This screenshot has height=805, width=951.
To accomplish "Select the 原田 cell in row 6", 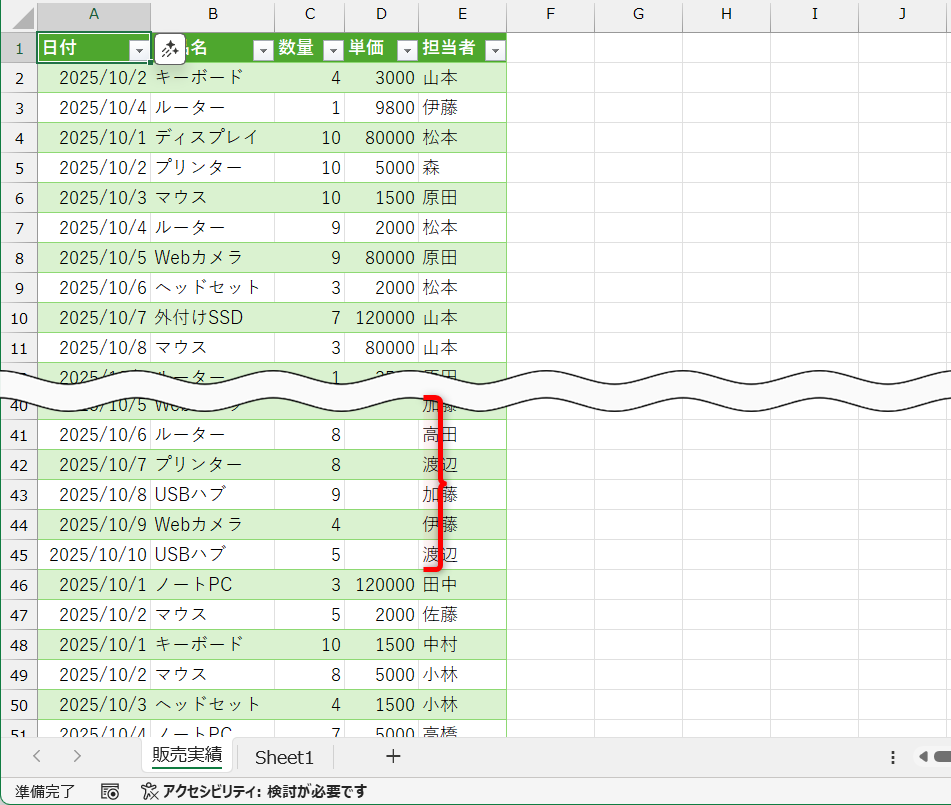I will click(462, 198).
